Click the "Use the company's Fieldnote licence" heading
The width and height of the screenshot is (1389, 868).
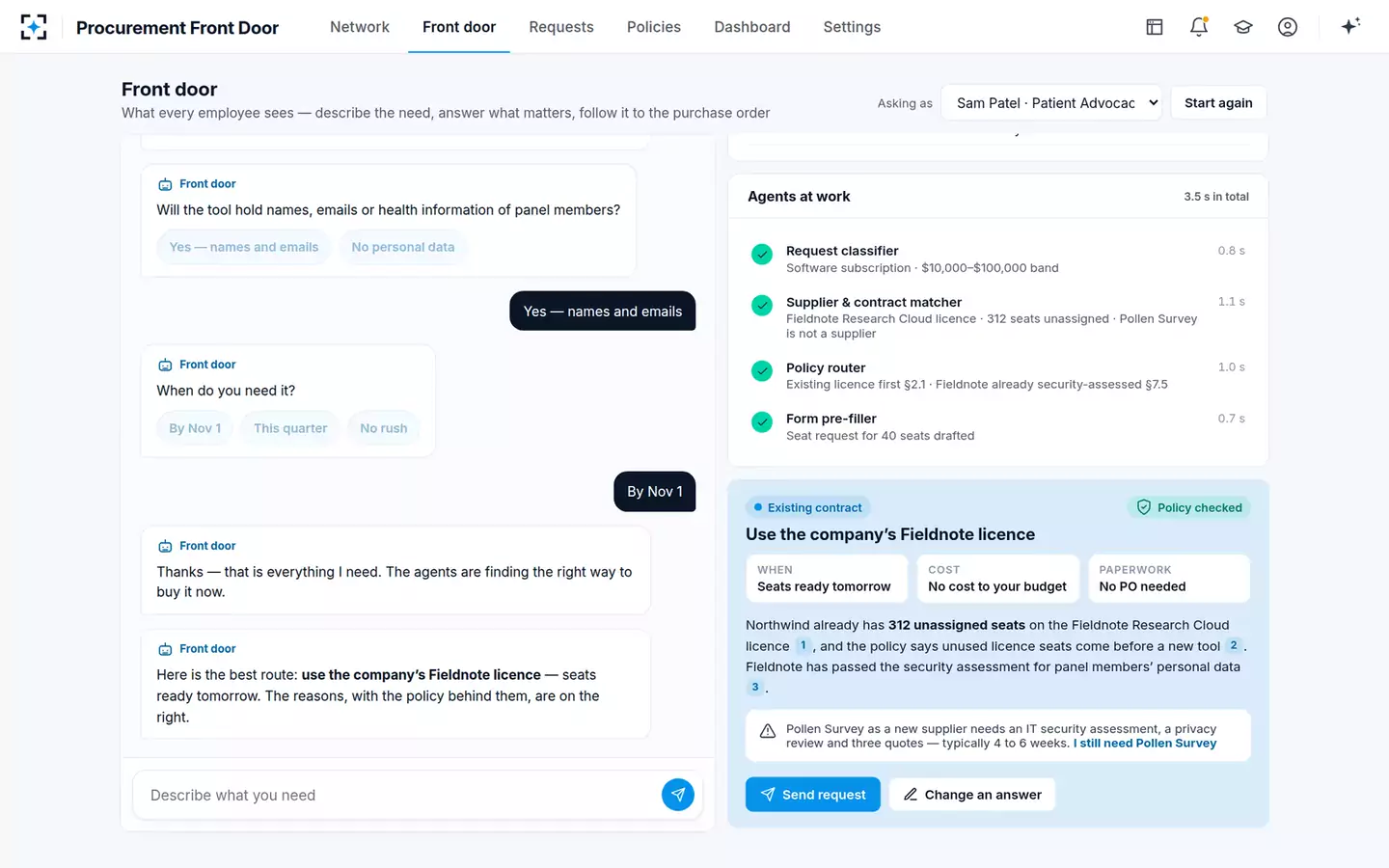pyautogui.click(x=890, y=534)
